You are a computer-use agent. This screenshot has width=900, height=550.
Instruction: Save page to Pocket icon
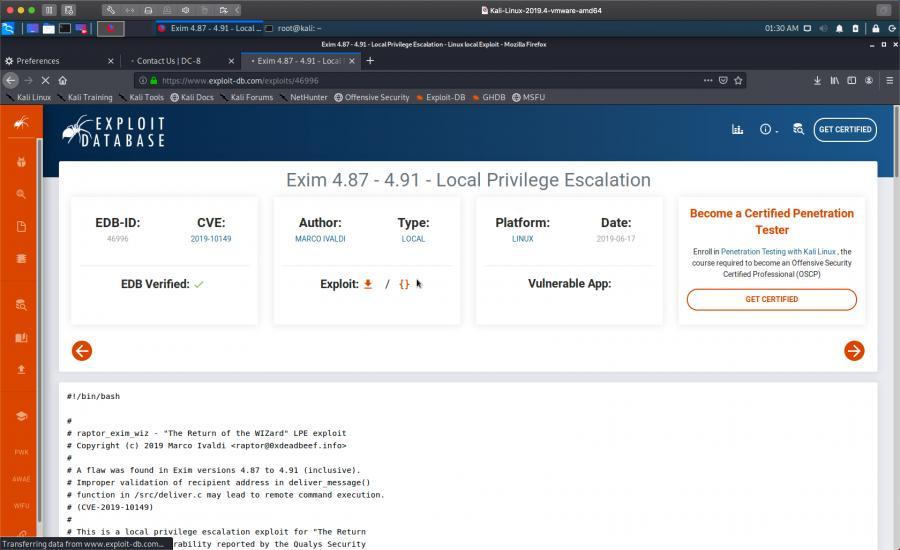coord(723,80)
